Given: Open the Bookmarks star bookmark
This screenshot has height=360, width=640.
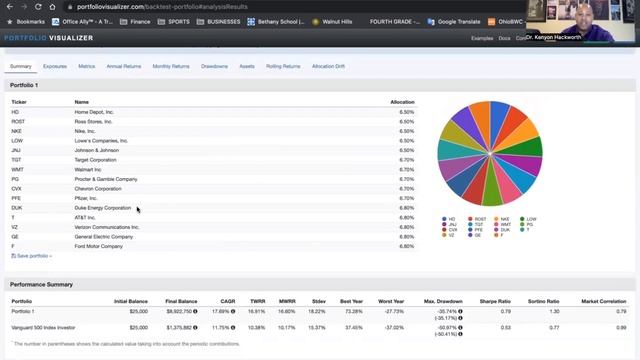Looking at the screenshot, I should coord(26,22).
